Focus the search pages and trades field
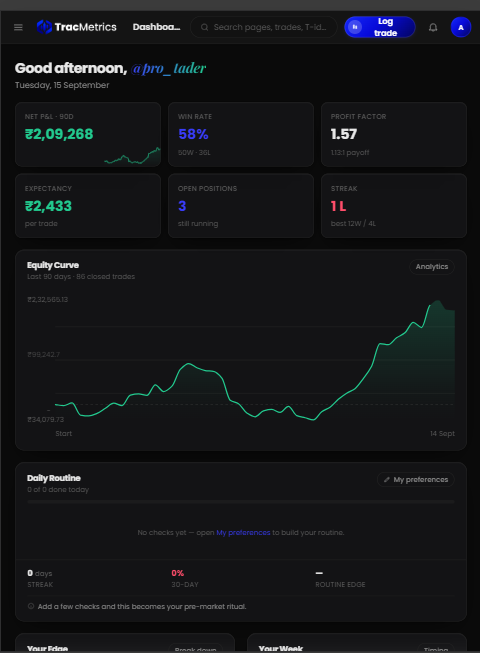 (264, 27)
